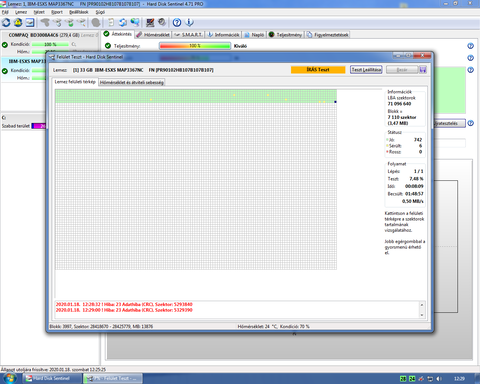The image size is (480, 384).
Task: Click the tray temperature icon showing 24
Action: tap(412, 379)
